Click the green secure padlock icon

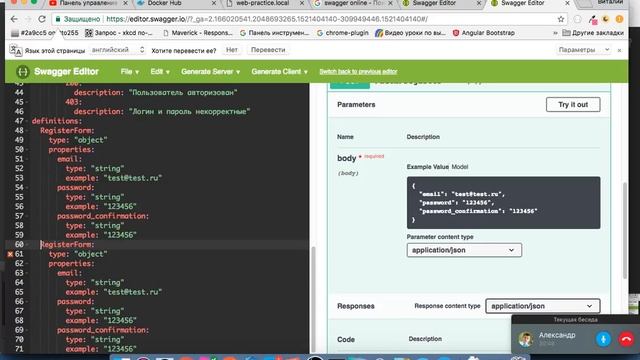click(x=58, y=19)
